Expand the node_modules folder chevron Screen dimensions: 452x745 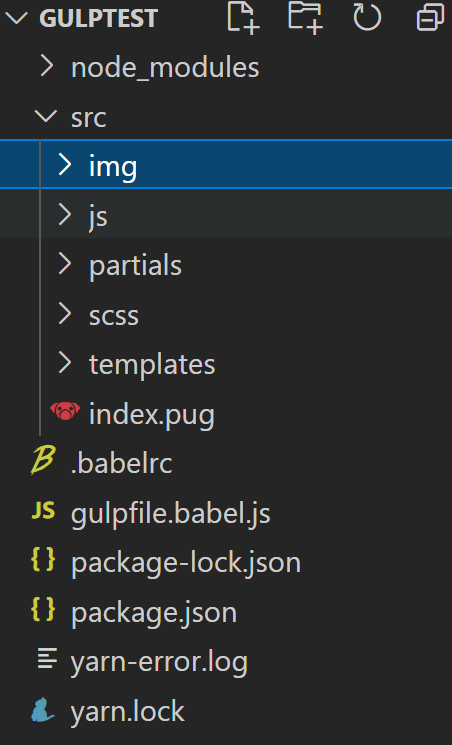click(47, 66)
